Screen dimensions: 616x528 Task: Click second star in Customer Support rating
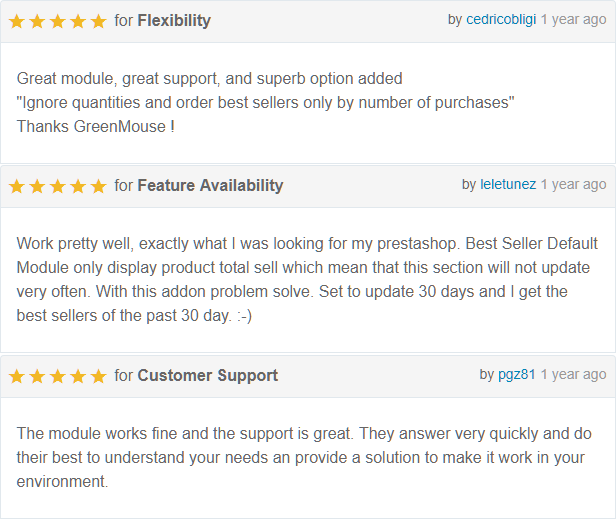pos(37,376)
